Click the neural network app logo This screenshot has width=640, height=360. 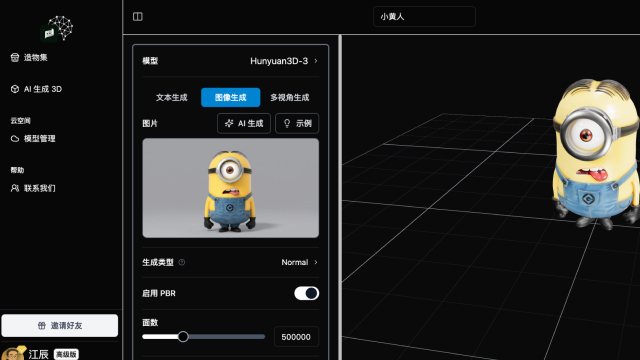click(x=57, y=28)
